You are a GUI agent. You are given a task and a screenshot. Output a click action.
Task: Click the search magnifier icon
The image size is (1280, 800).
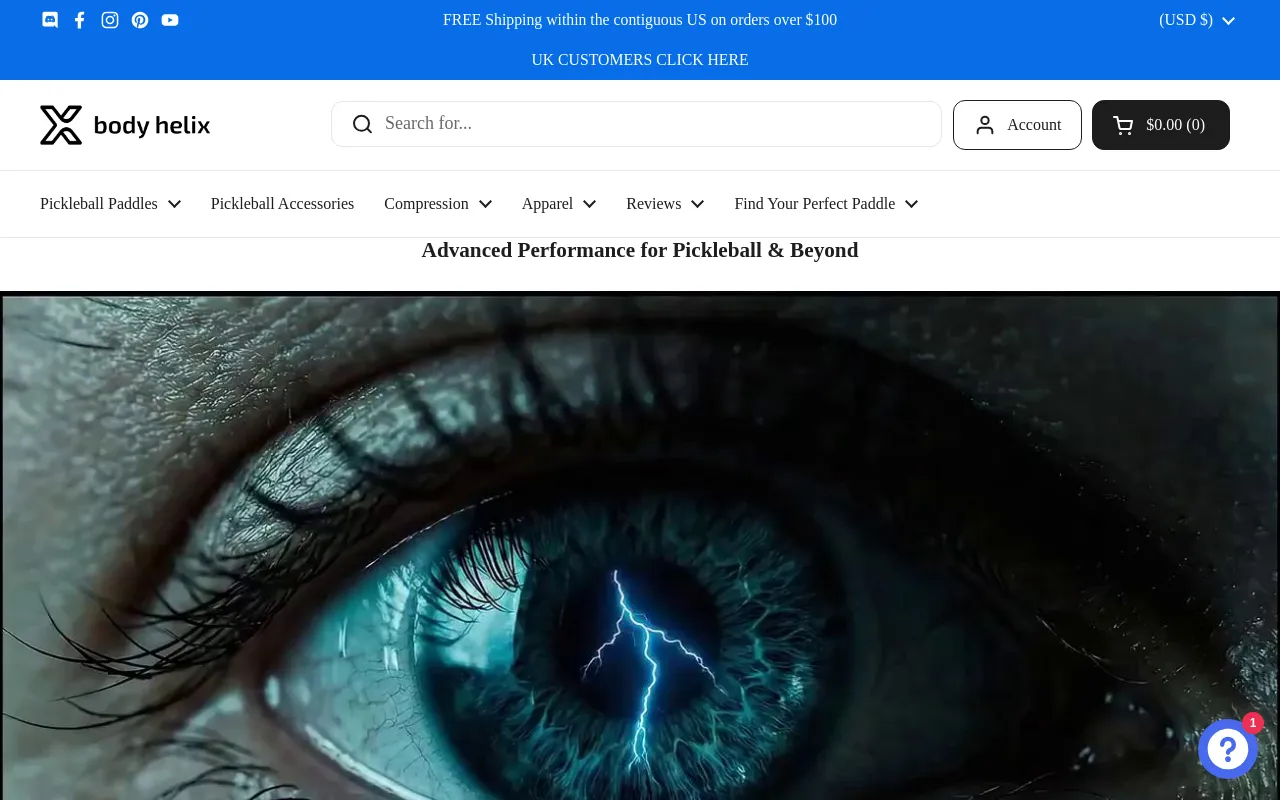point(363,124)
